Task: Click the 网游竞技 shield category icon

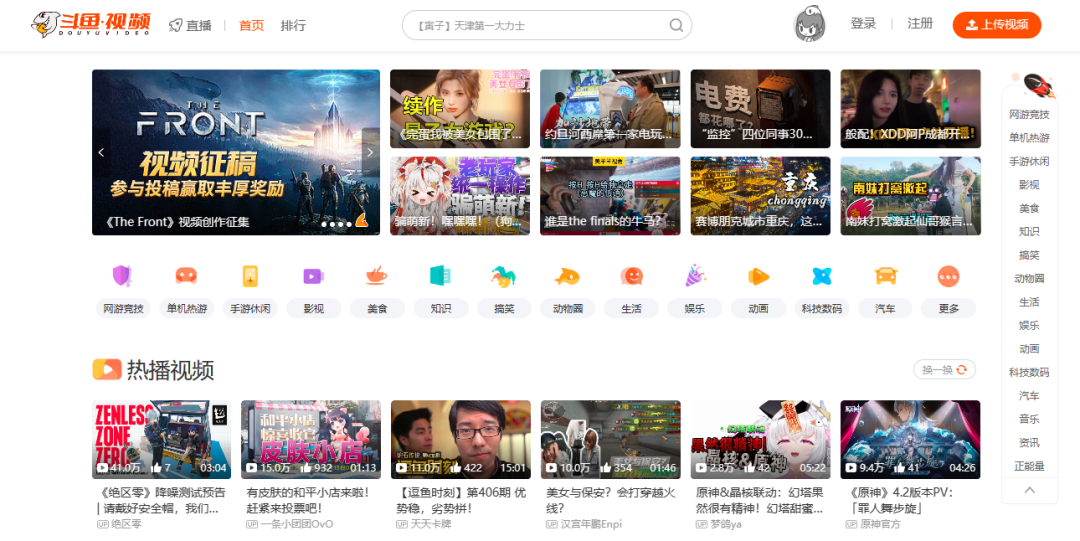Action: coord(122,276)
